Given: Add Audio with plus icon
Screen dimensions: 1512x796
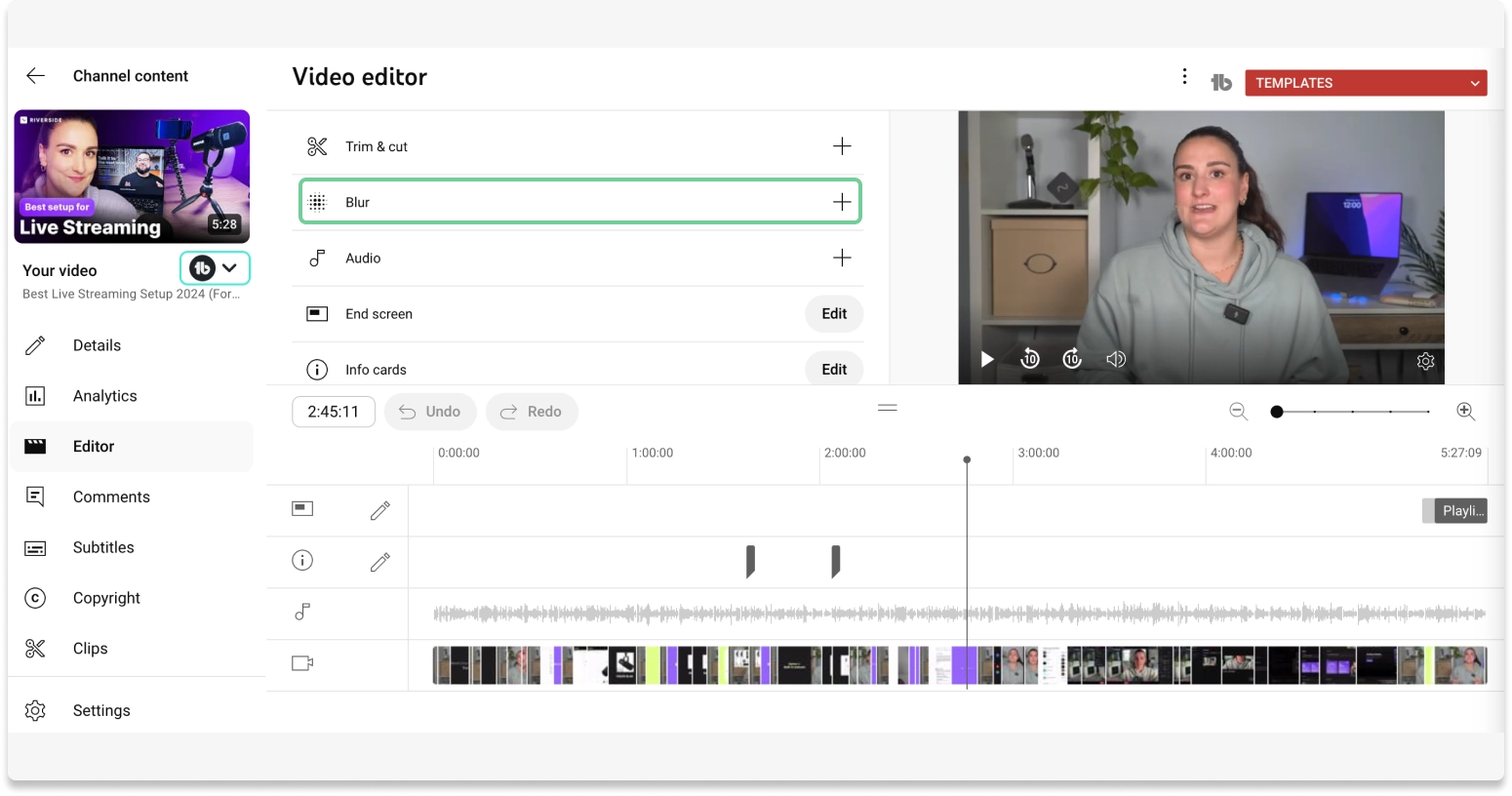Looking at the screenshot, I should point(842,258).
